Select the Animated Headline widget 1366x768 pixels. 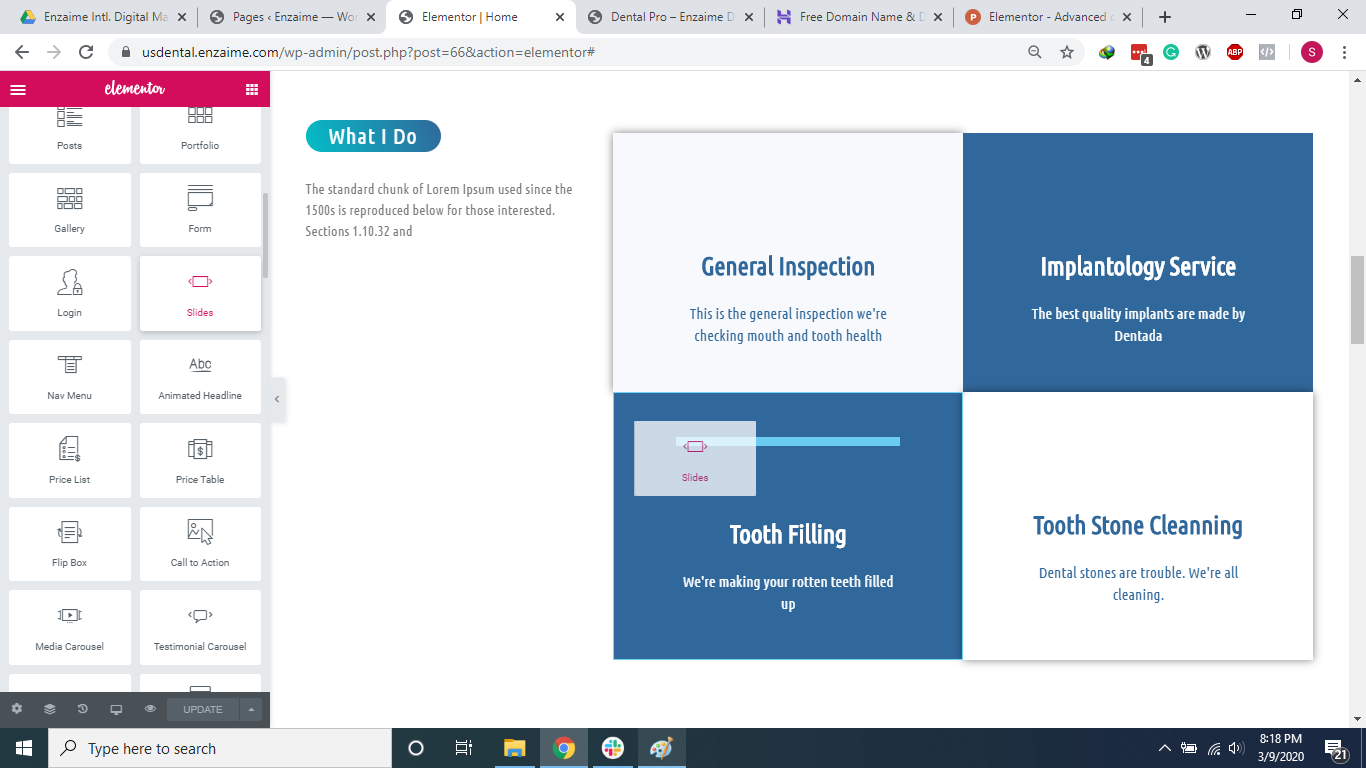199,377
